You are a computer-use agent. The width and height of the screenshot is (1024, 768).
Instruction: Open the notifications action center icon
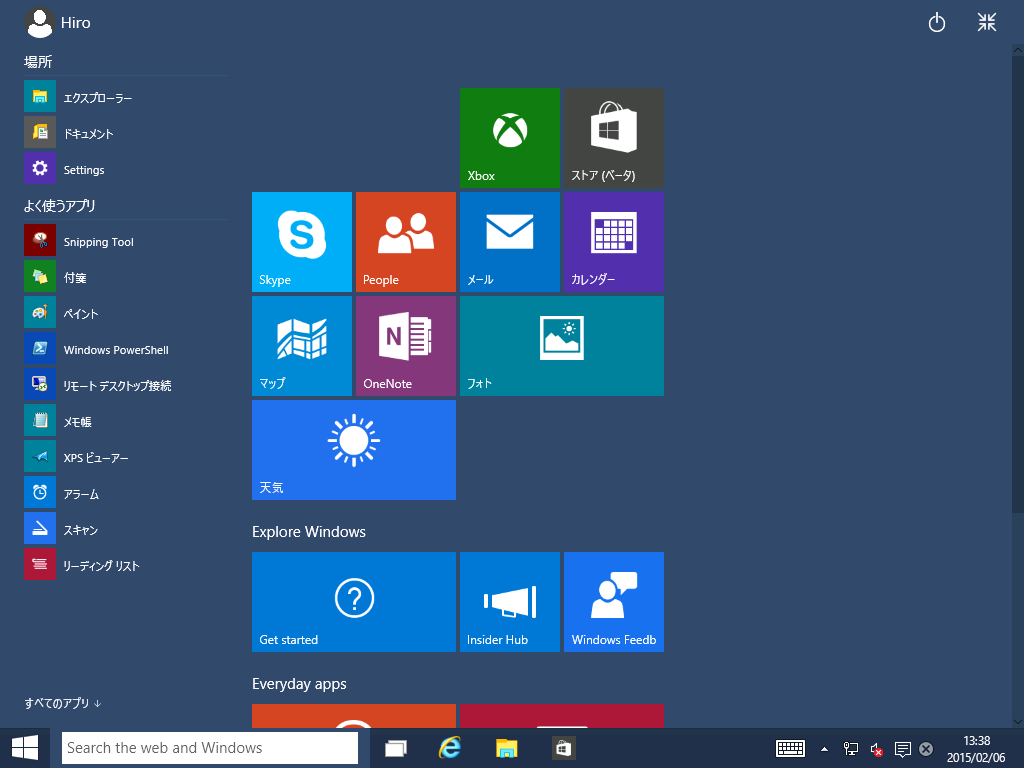point(903,749)
